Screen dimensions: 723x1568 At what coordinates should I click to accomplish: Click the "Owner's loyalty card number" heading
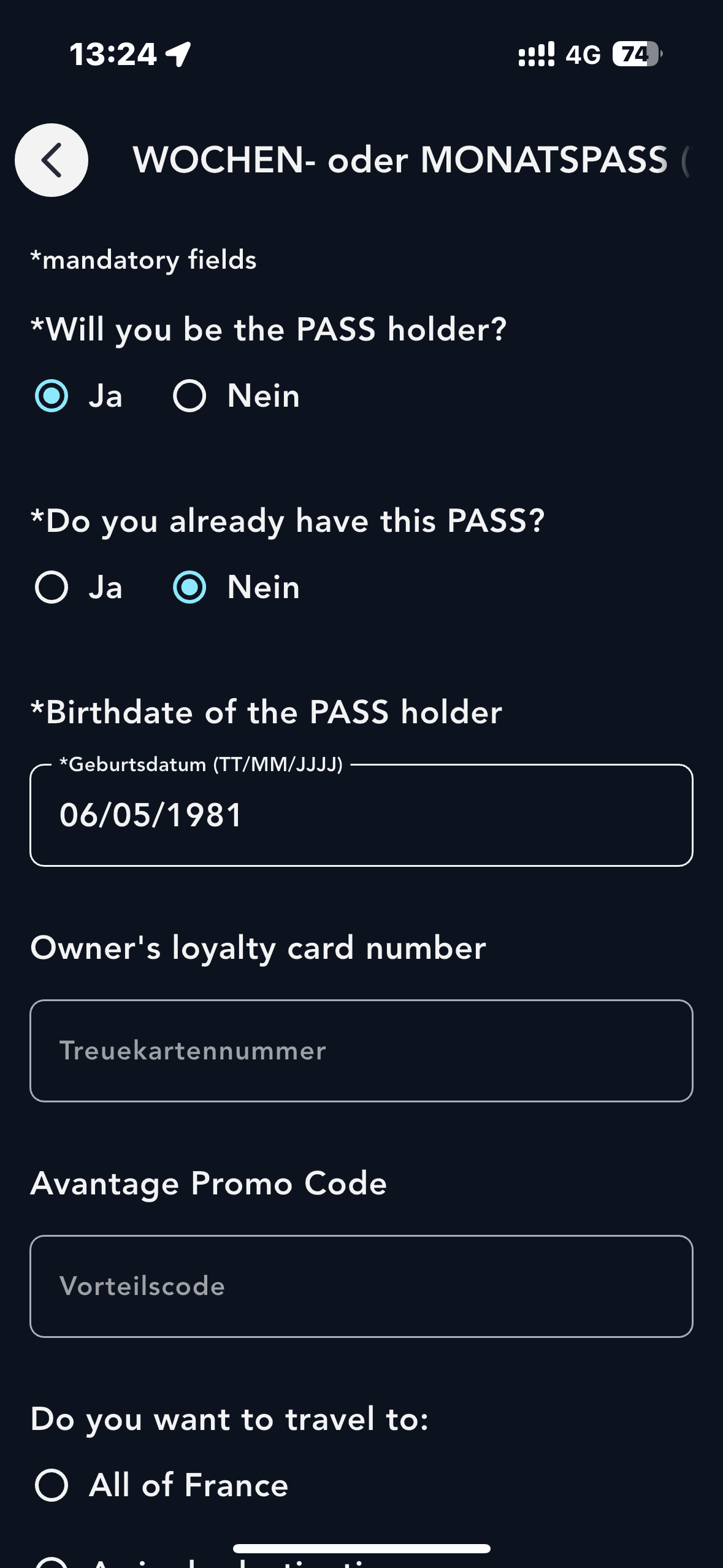258,948
